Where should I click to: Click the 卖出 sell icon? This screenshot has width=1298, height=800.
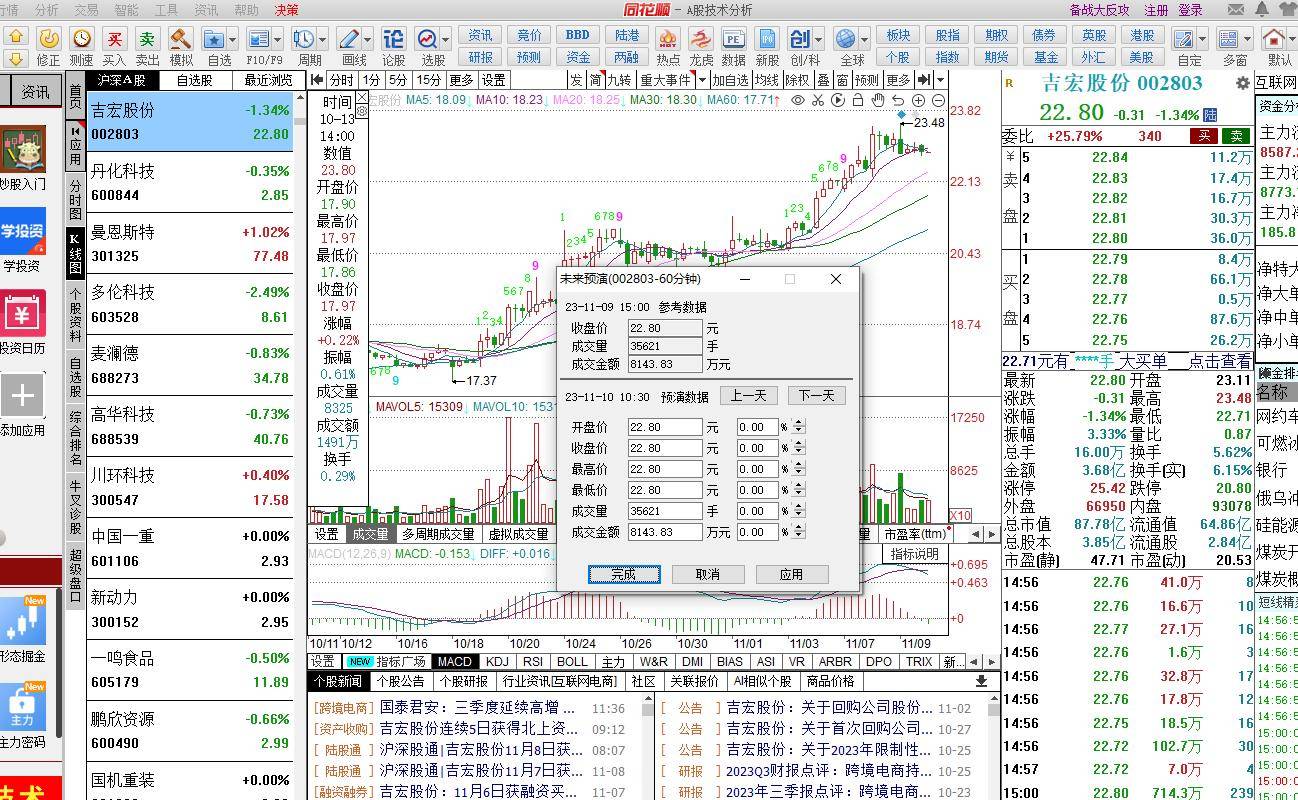[147, 38]
